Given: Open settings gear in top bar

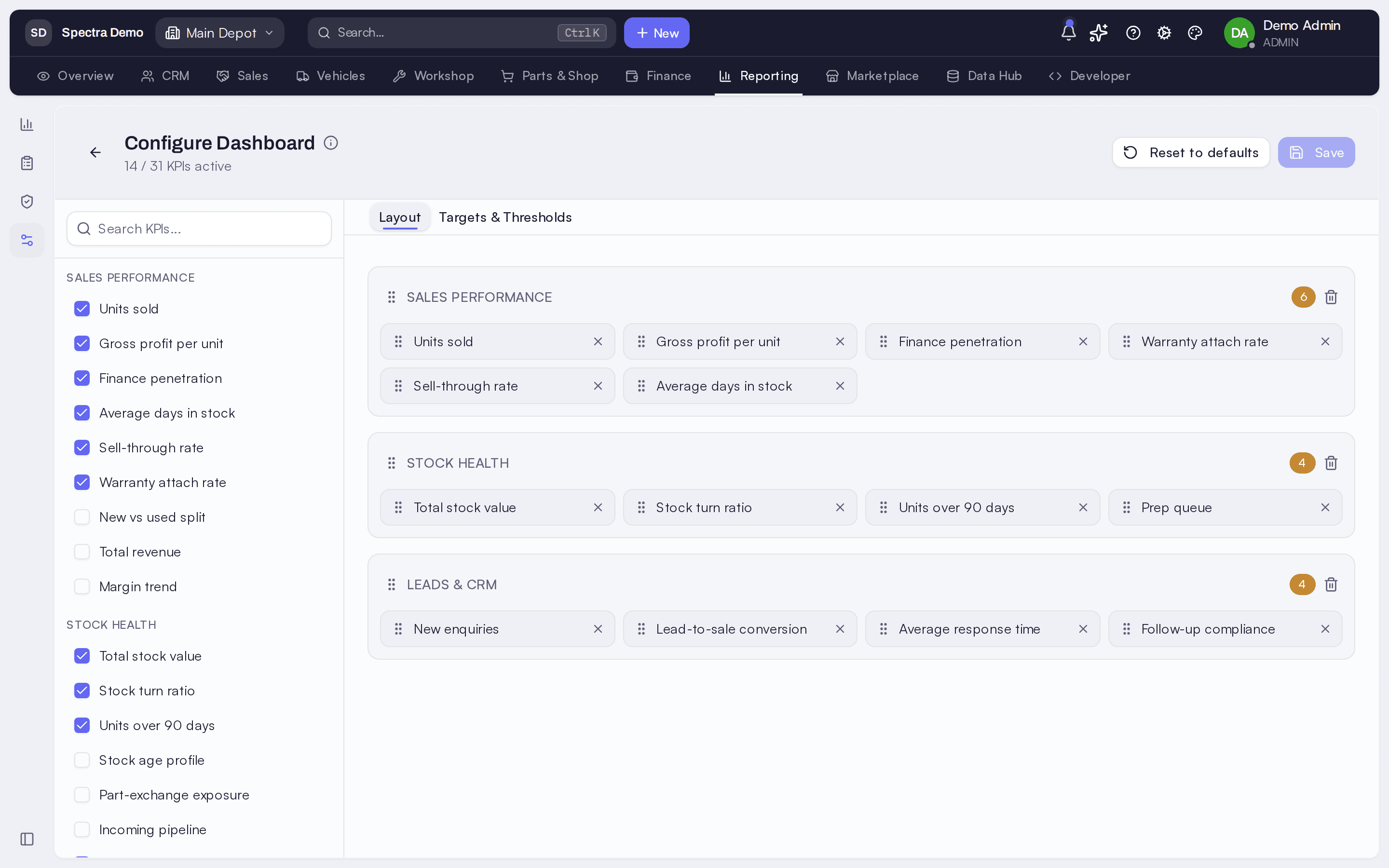Looking at the screenshot, I should coord(1164,33).
